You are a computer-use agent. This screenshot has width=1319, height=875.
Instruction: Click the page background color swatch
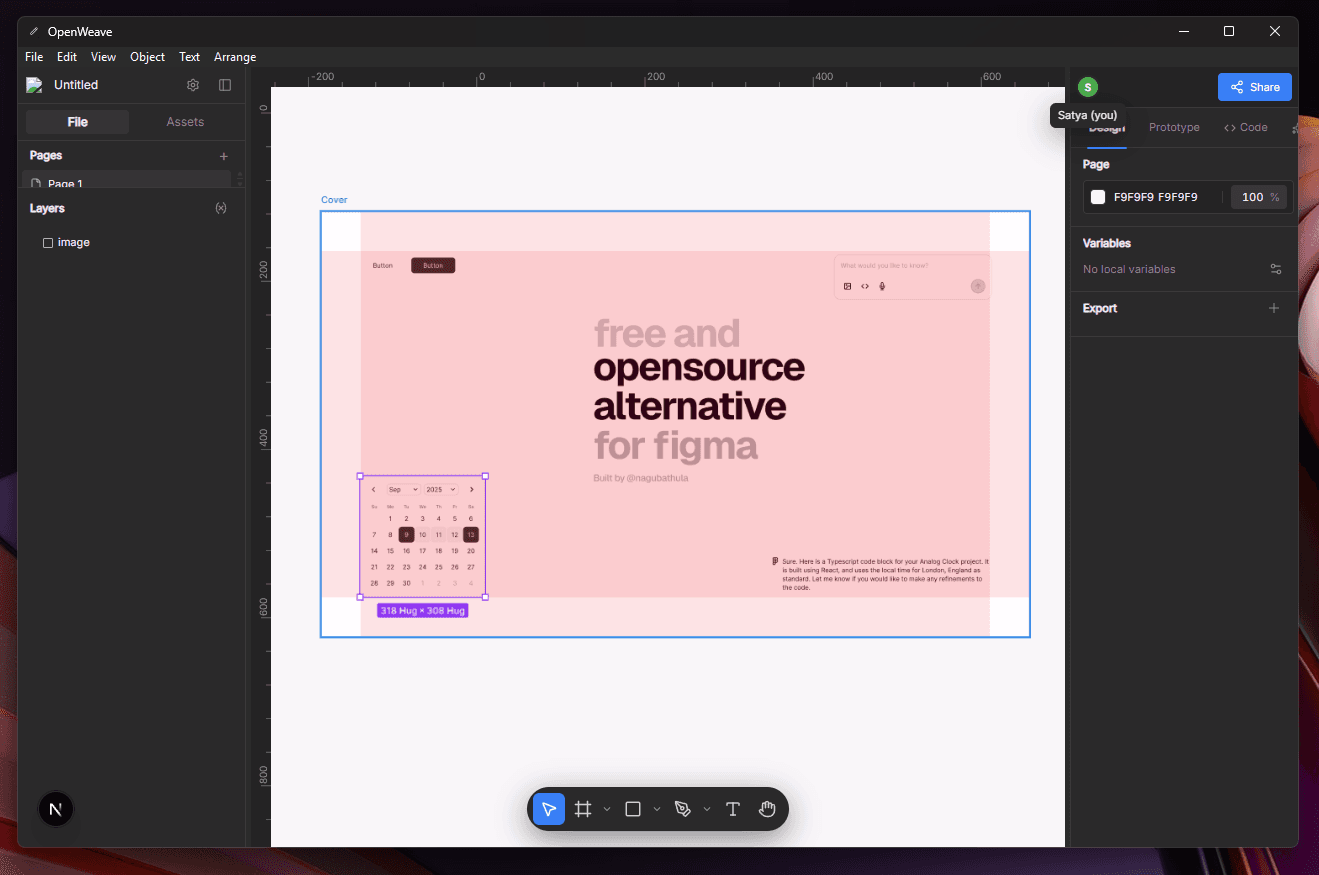pyautogui.click(x=1098, y=197)
